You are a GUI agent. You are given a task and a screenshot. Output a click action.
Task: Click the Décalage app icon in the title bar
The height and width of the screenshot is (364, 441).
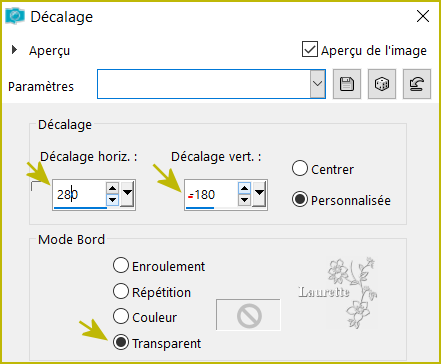15,16
